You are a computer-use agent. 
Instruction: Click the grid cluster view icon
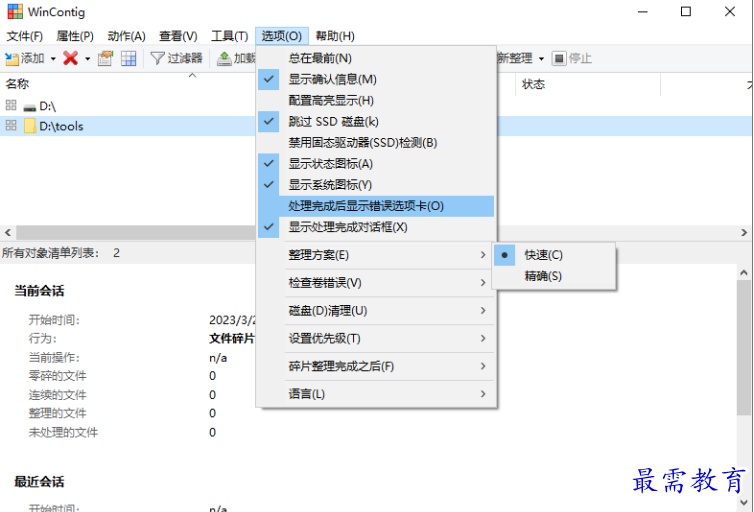pos(128,58)
